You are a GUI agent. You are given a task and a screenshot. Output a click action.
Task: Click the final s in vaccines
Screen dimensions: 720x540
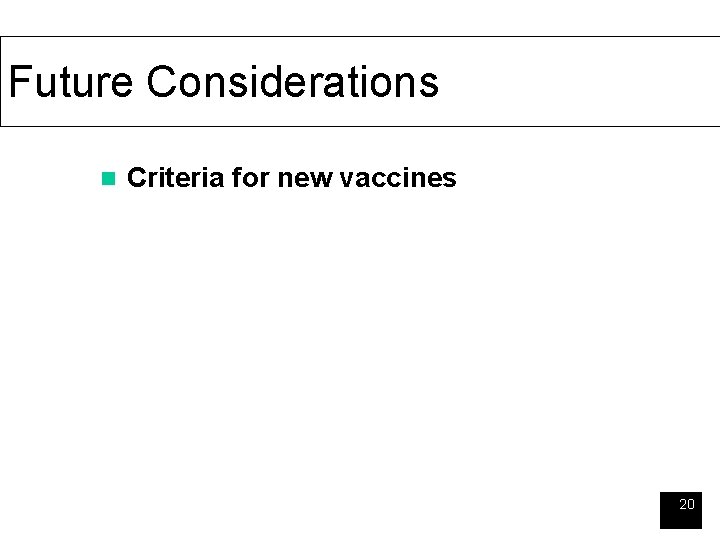tap(450, 180)
